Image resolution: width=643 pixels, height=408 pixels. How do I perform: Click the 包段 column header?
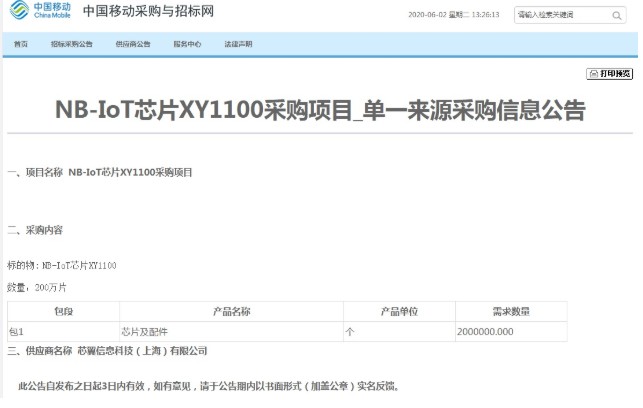pos(63,312)
